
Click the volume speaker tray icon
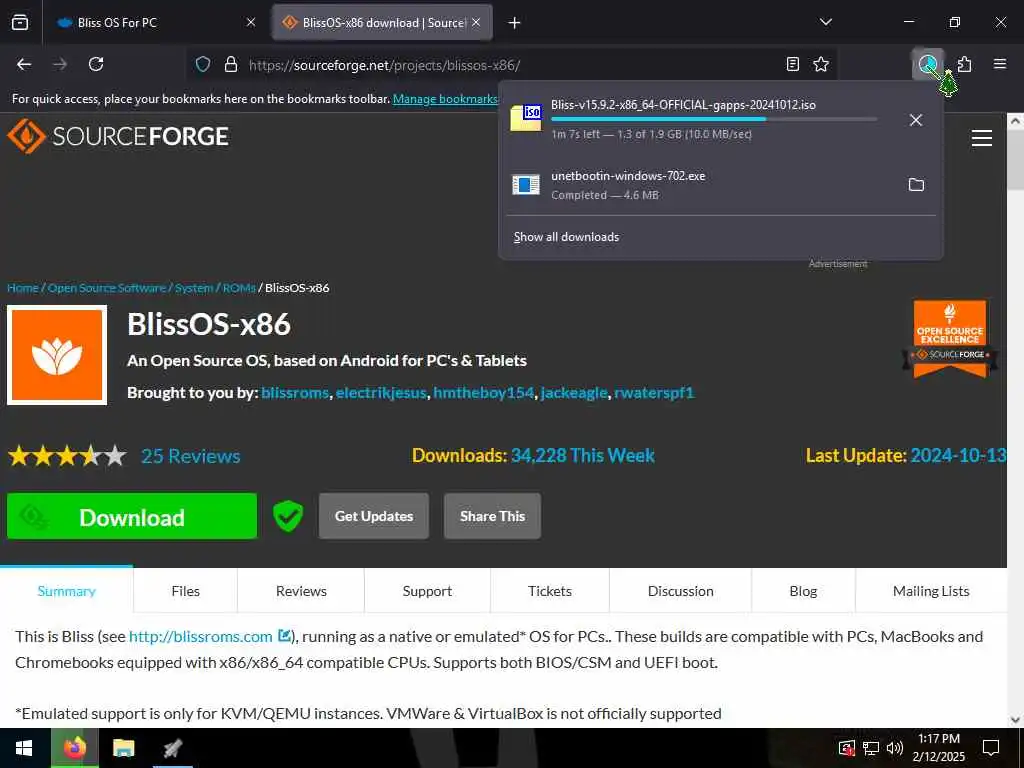coord(895,748)
